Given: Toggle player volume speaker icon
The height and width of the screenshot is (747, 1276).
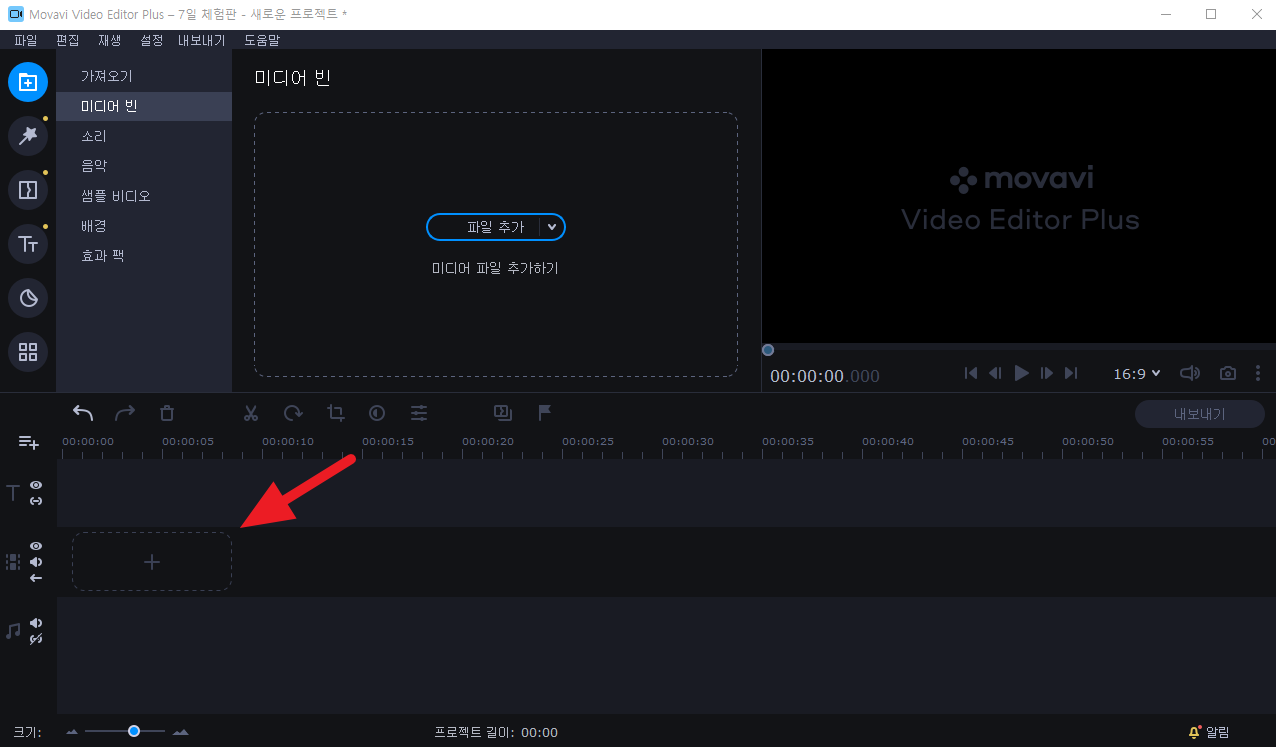Looking at the screenshot, I should pos(1190,373).
